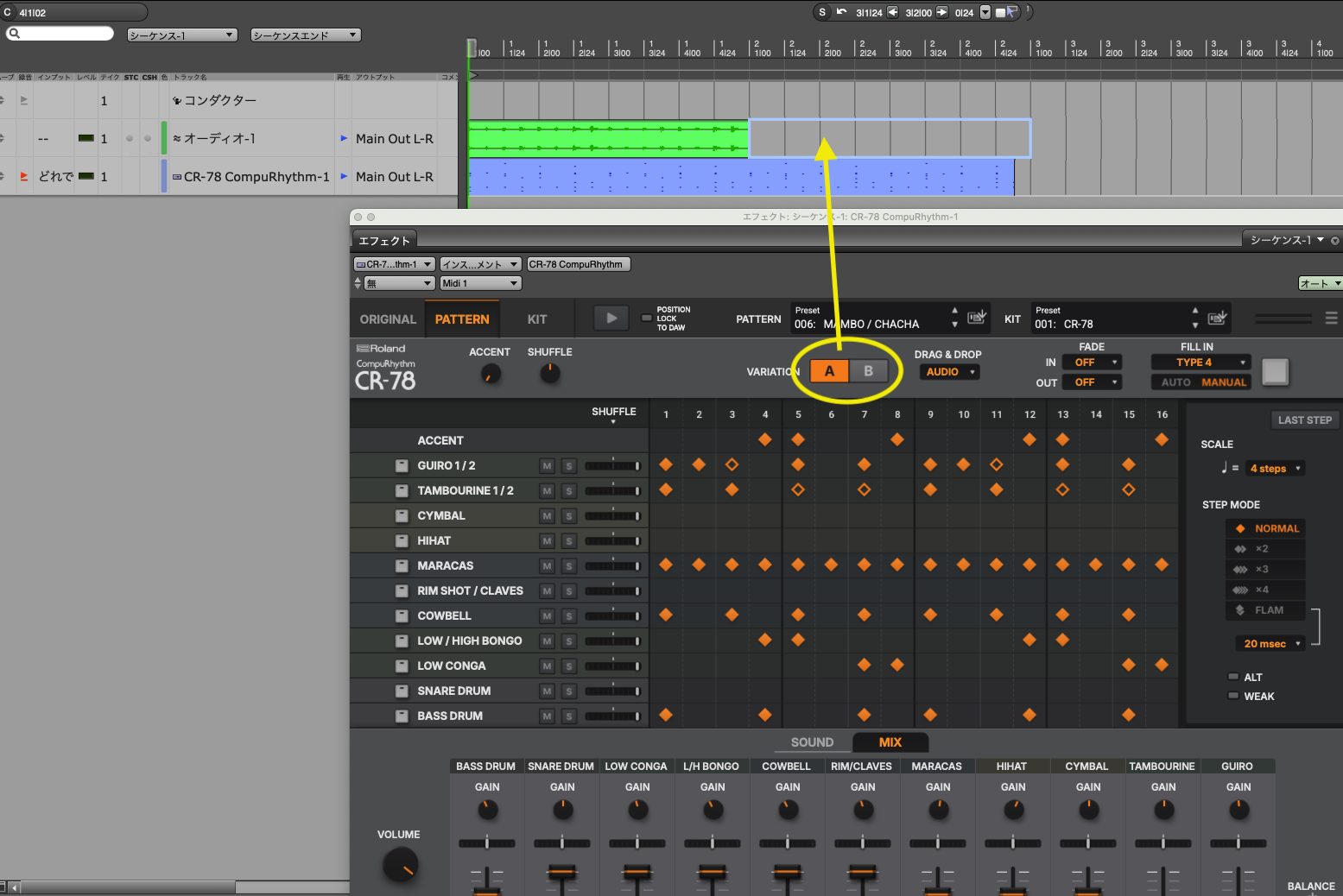This screenshot has width=1343, height=896.
Task: Open the Drag & Drop AUDIO dropdown
Action: pyautogui.click(x=949, y=372)
